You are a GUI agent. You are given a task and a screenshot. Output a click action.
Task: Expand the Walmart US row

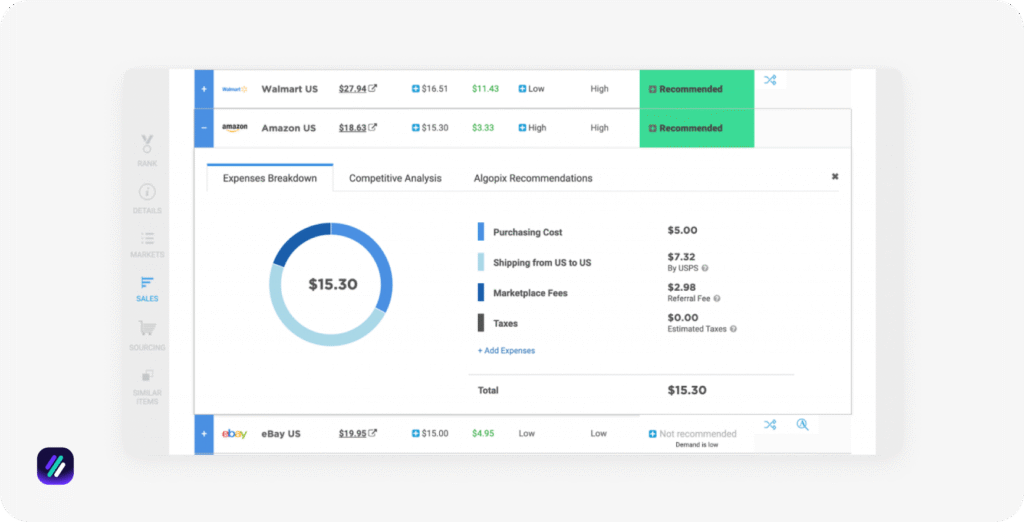tap(204, 89)
